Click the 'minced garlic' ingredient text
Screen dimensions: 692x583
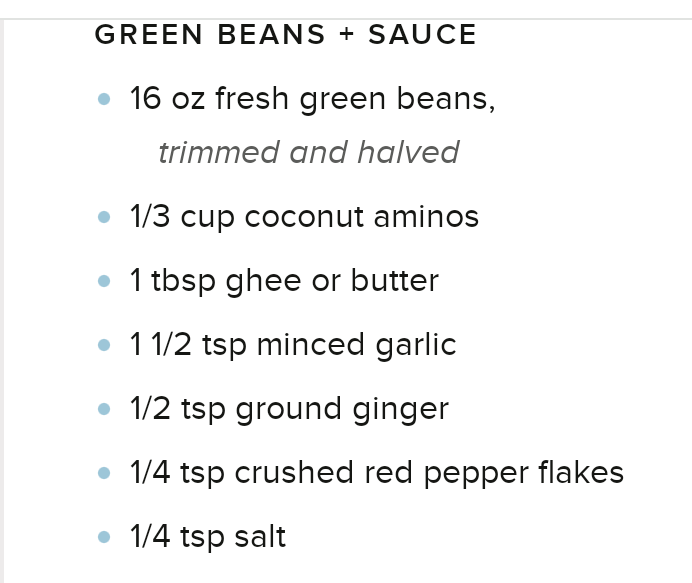coord(356,345)
